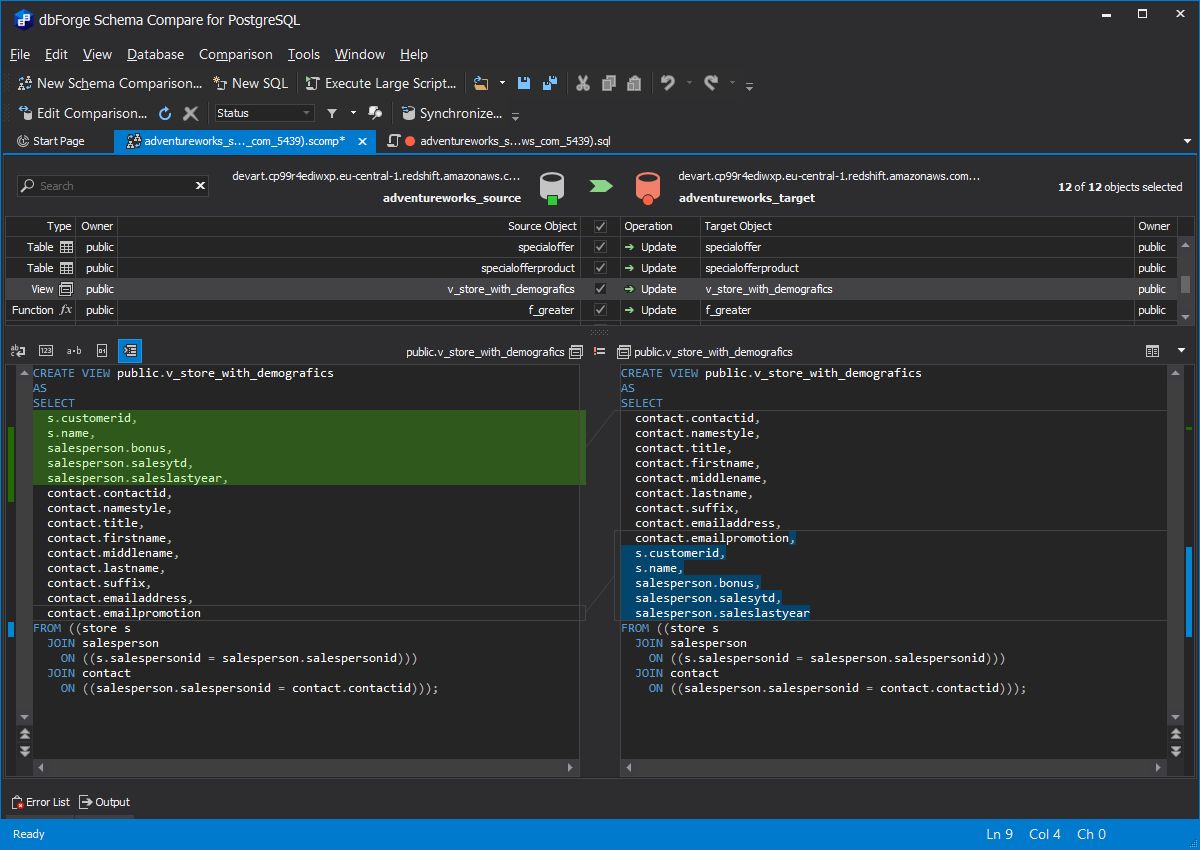Open the save button dropdown arrow
The image size is (1200, 850).
(x=503, y=83)
